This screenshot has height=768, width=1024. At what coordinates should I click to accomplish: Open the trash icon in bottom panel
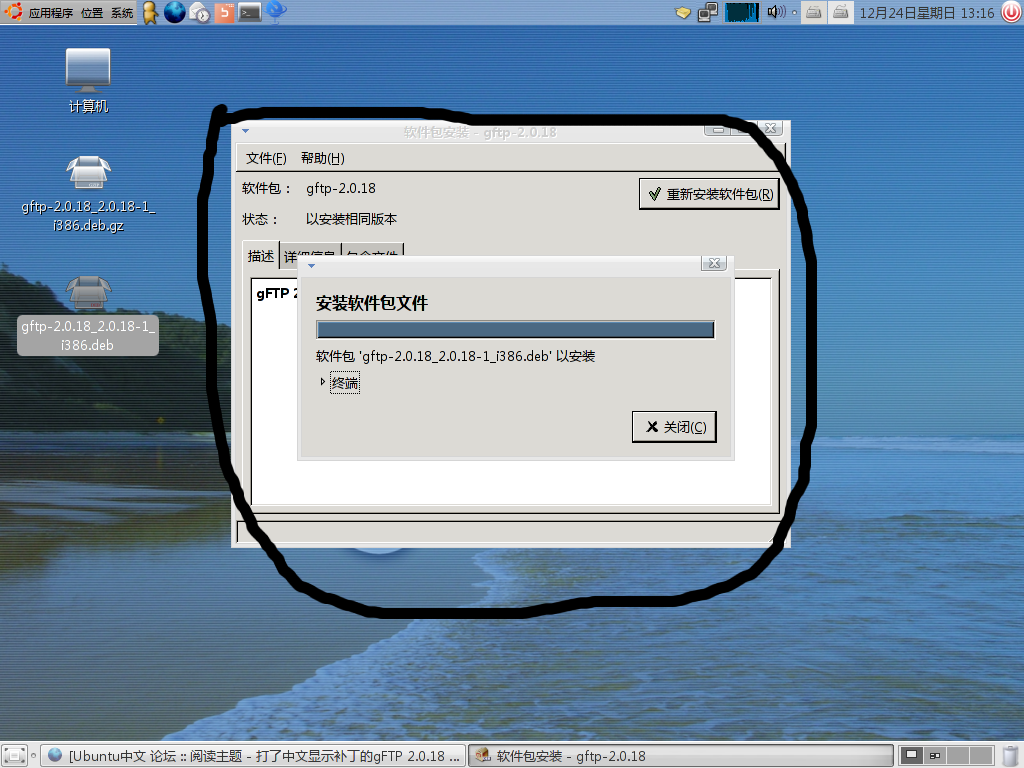click(x=1010, y=756)
